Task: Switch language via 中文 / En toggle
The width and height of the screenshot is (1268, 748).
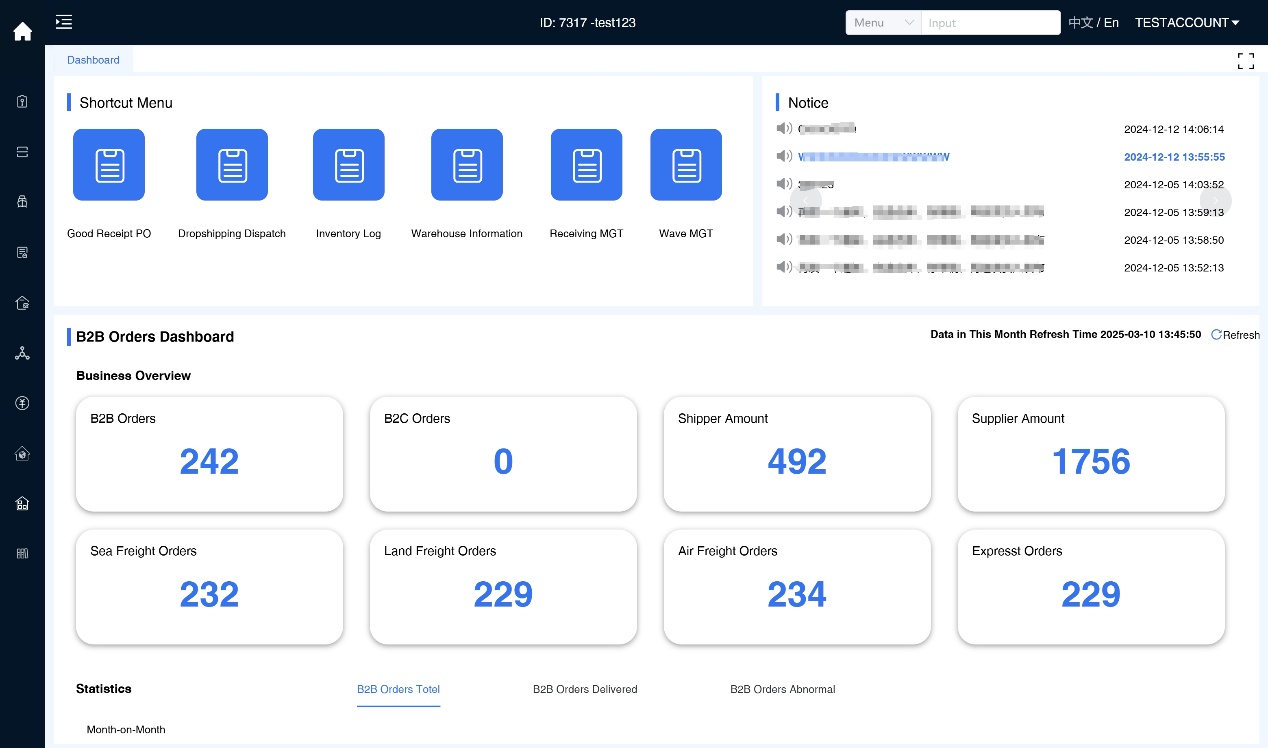Action: [x=1093, y=23]
